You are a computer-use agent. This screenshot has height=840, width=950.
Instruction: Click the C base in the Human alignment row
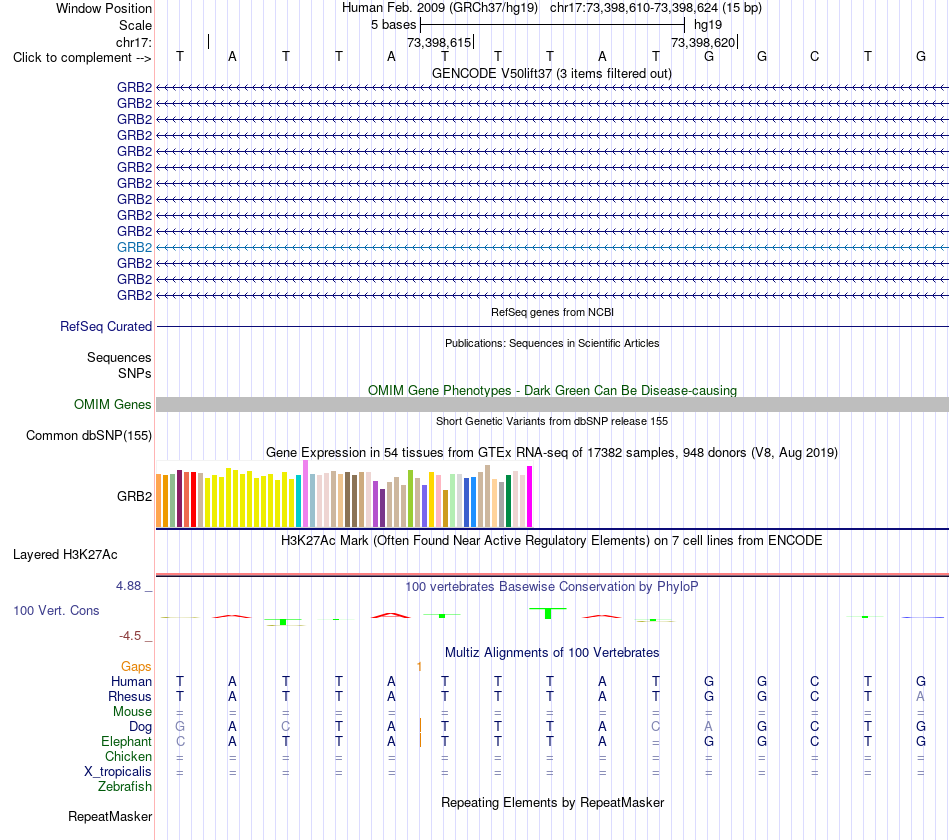point(814,681)
